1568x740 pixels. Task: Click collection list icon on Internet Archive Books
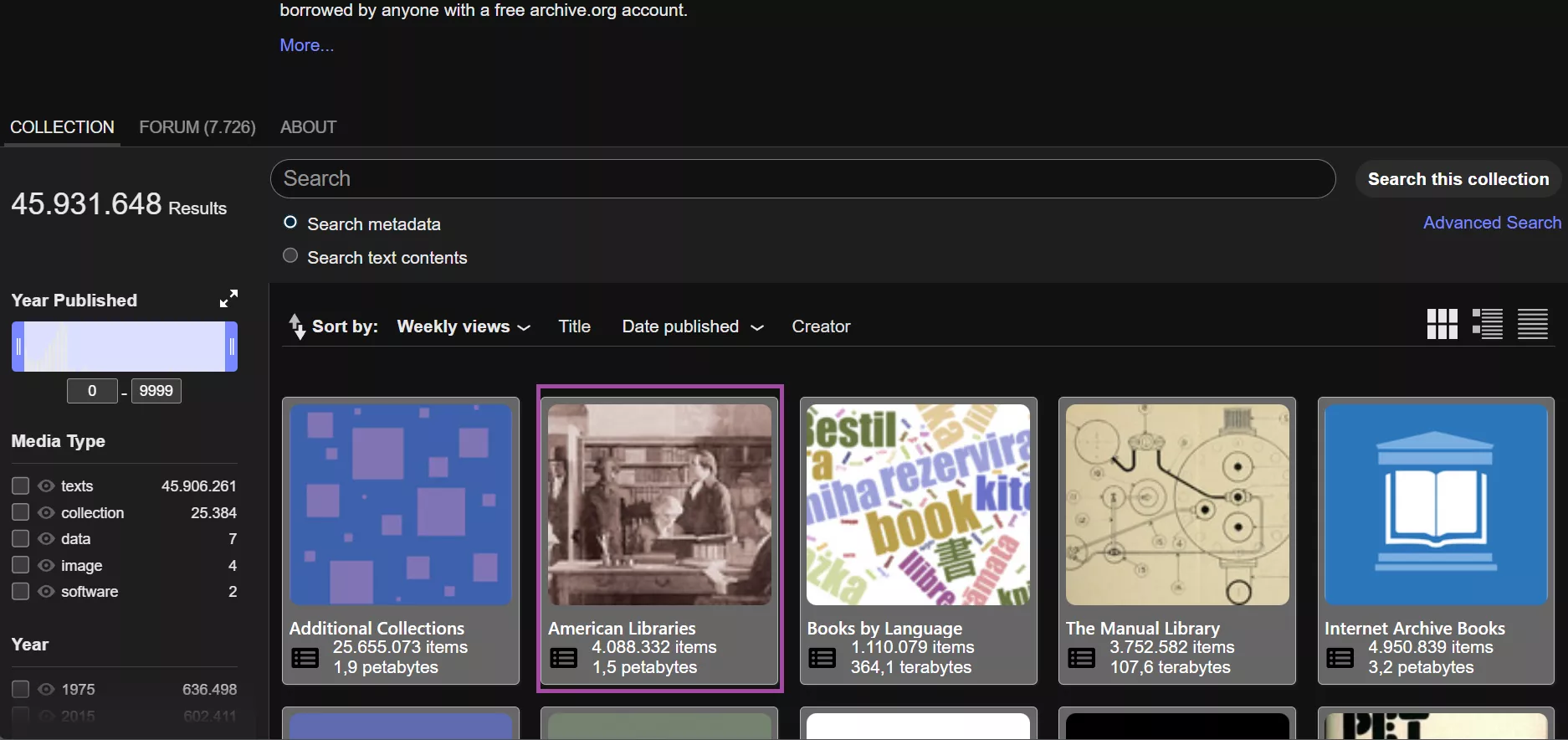pos(1340,658)
